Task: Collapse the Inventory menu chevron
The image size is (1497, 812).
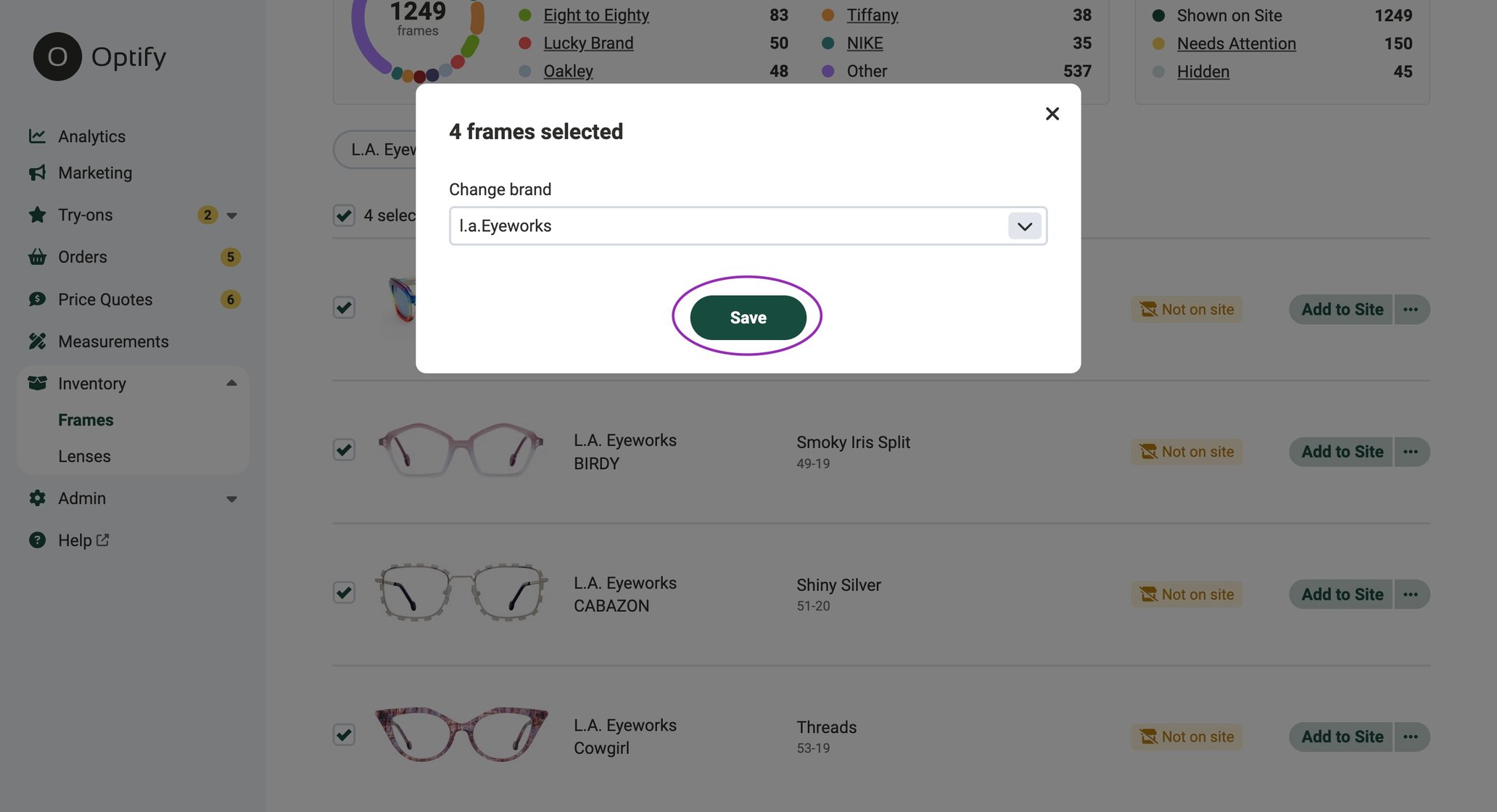Action: pyautogui.click(x=231, y=382)
